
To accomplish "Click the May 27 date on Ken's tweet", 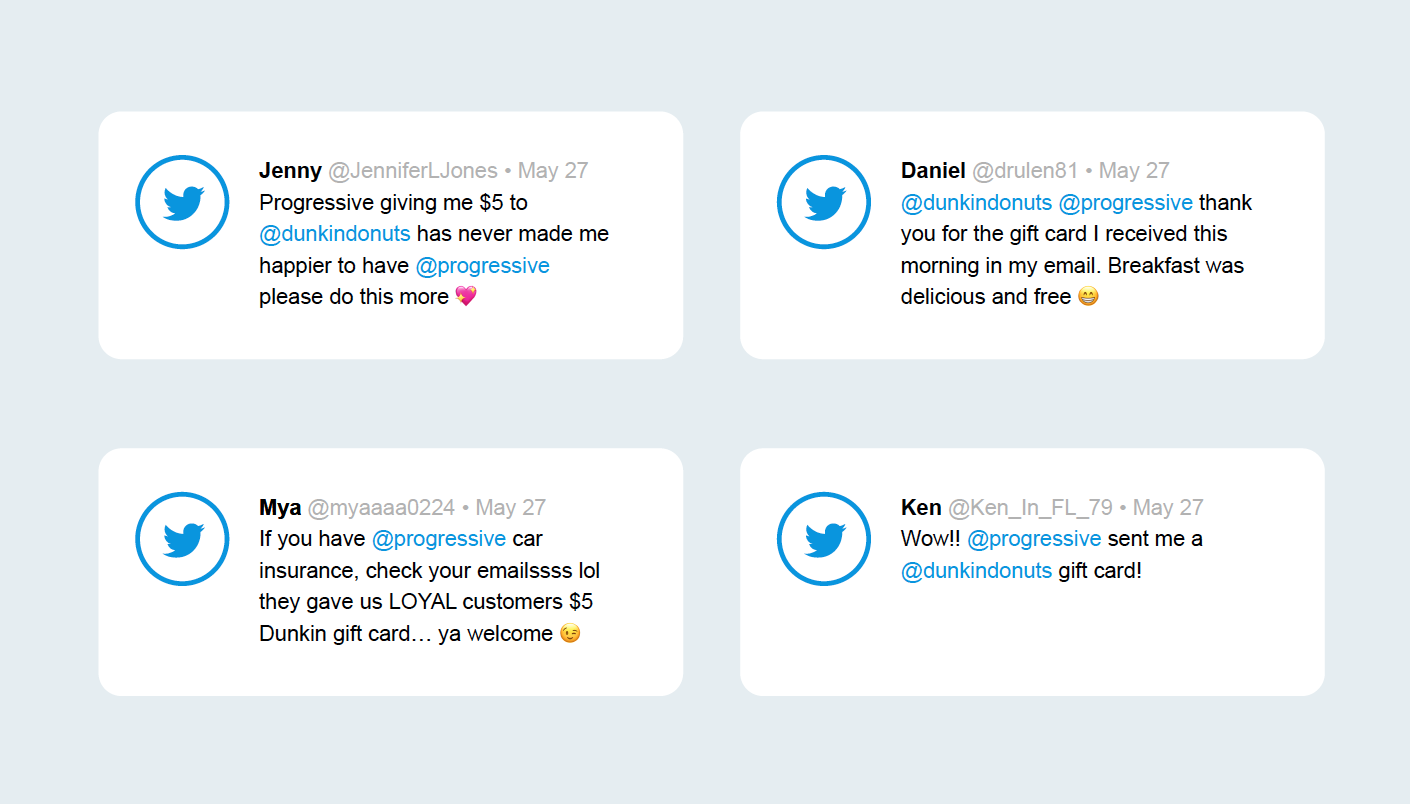I will (x=1168, y=508).
